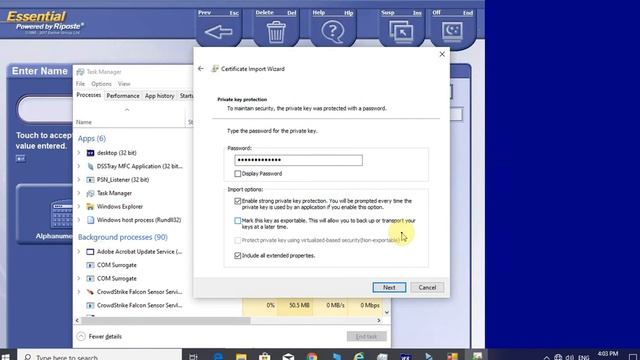The height and width of the screenshot is (360, 640).
Task: Collapse Task Manager with Fewer details
Action: pos(99,336)
